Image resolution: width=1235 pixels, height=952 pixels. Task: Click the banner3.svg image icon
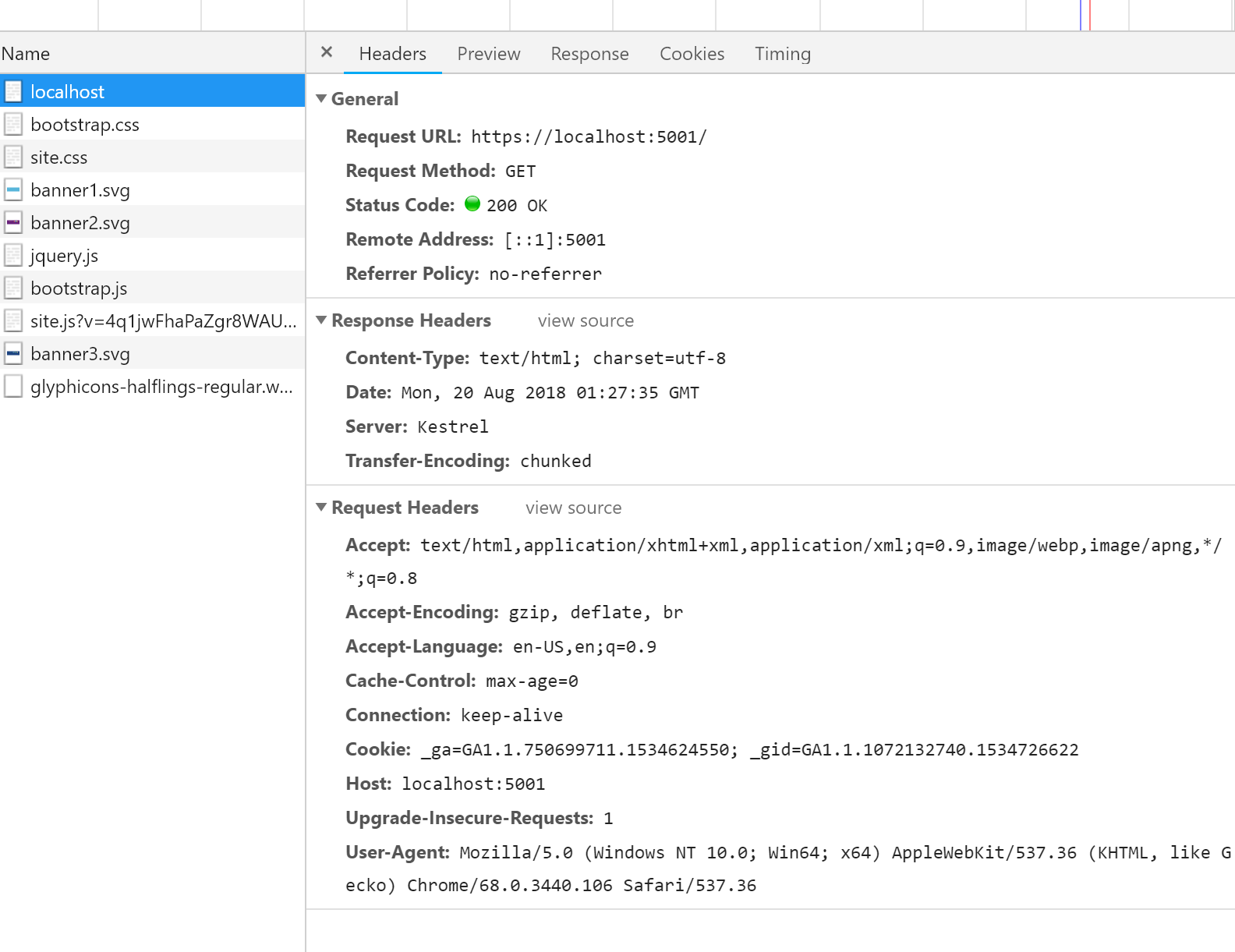tap(13, 354)
